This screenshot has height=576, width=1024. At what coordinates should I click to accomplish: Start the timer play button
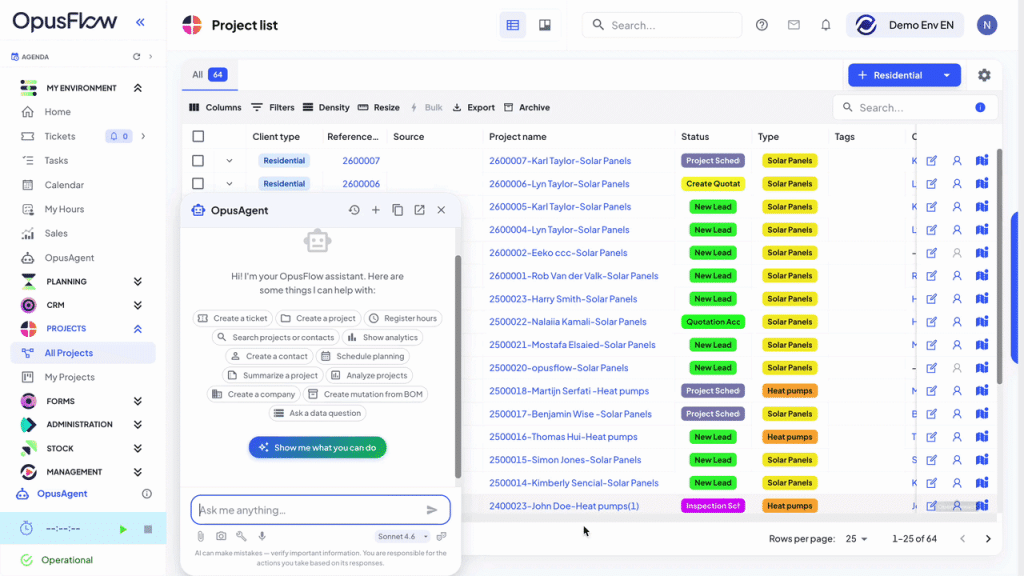[x=123, y=529]
